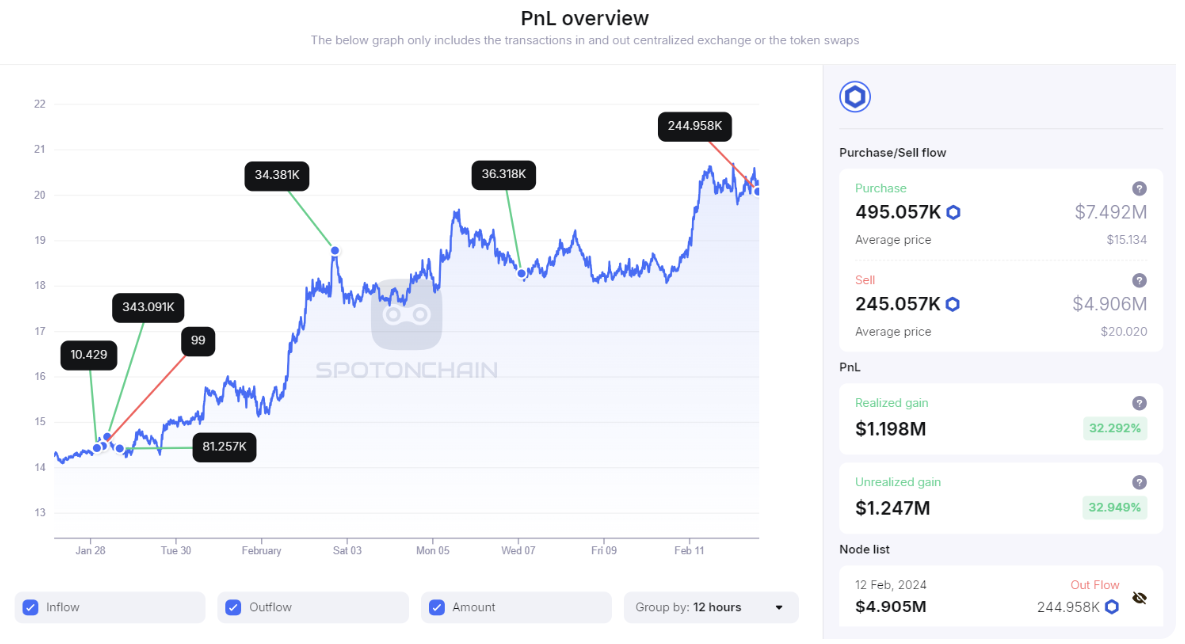Hide the 12 Feb Out Flow node
The width and height of the screenshot is (1185, 644).
1140,598
